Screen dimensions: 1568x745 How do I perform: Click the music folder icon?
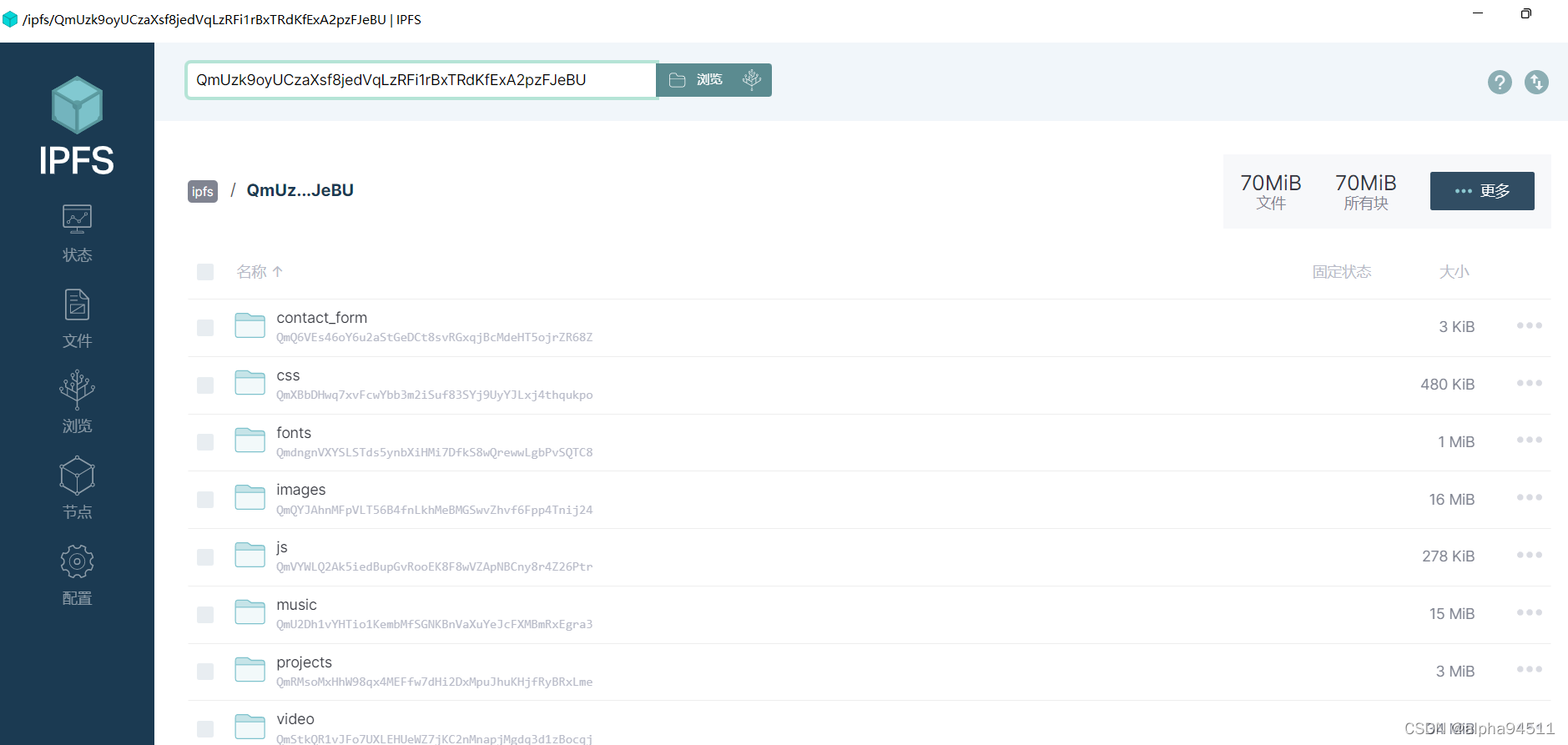pyautogui.click(x=250, y=612)
